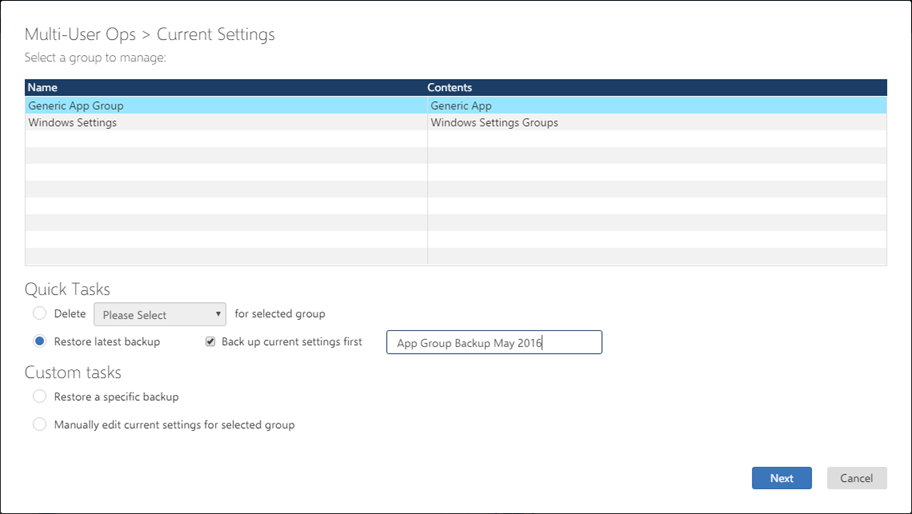Click the Quick Tasks section heading

tap(69, 289)
